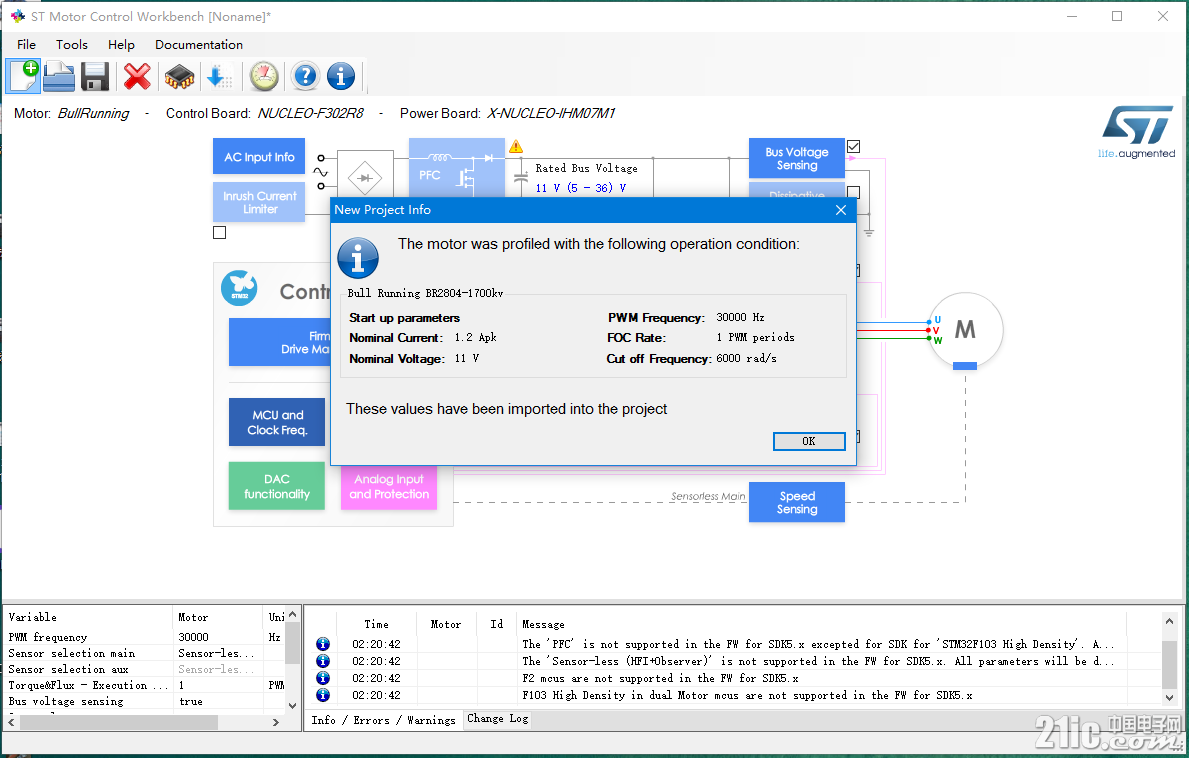1189x758 pixels.
Task: Open MCU and Clock Freq. block
Action: coord(277,422)
